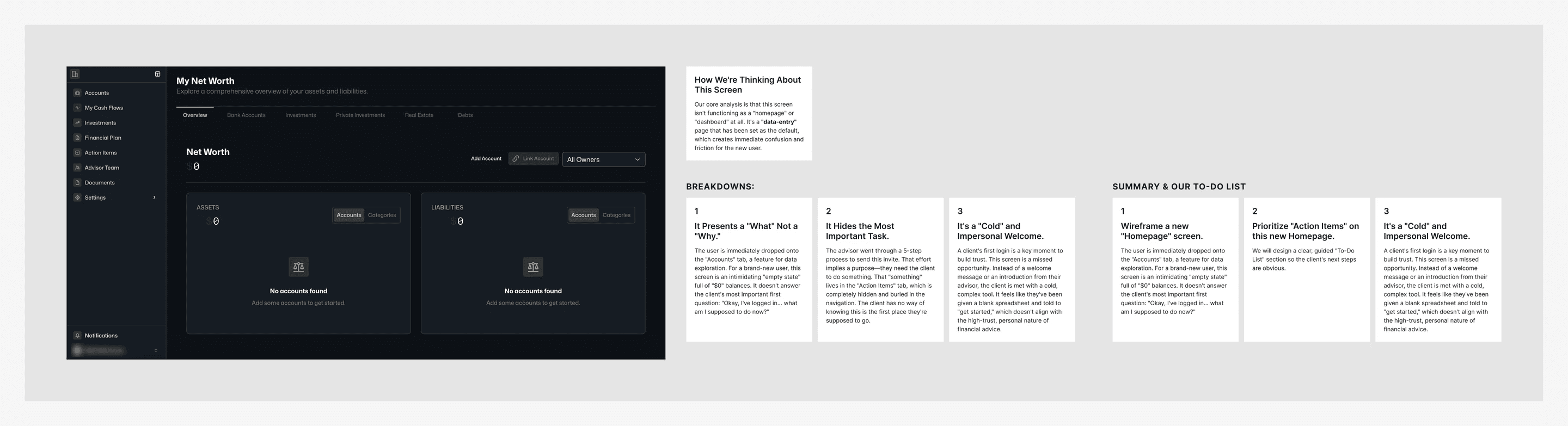Viewport: 1568px width, 426px height.
Task: Click the scales icon in Assets panel
Action: (x=298, y=267)
